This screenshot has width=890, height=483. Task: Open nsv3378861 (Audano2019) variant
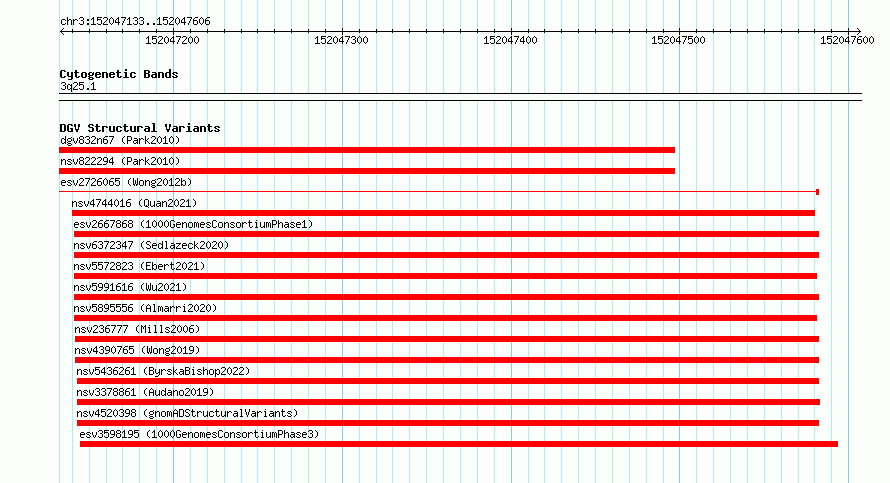(x=145, y=392)
